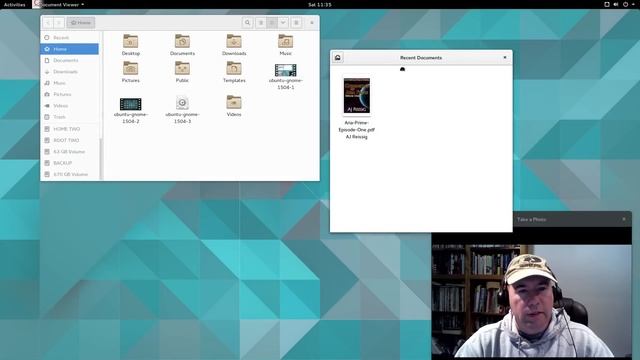Select BACKUP volume in sidebar
This screenshot has width=640, height=360.
pyautogui.click(x=69, y=163)
